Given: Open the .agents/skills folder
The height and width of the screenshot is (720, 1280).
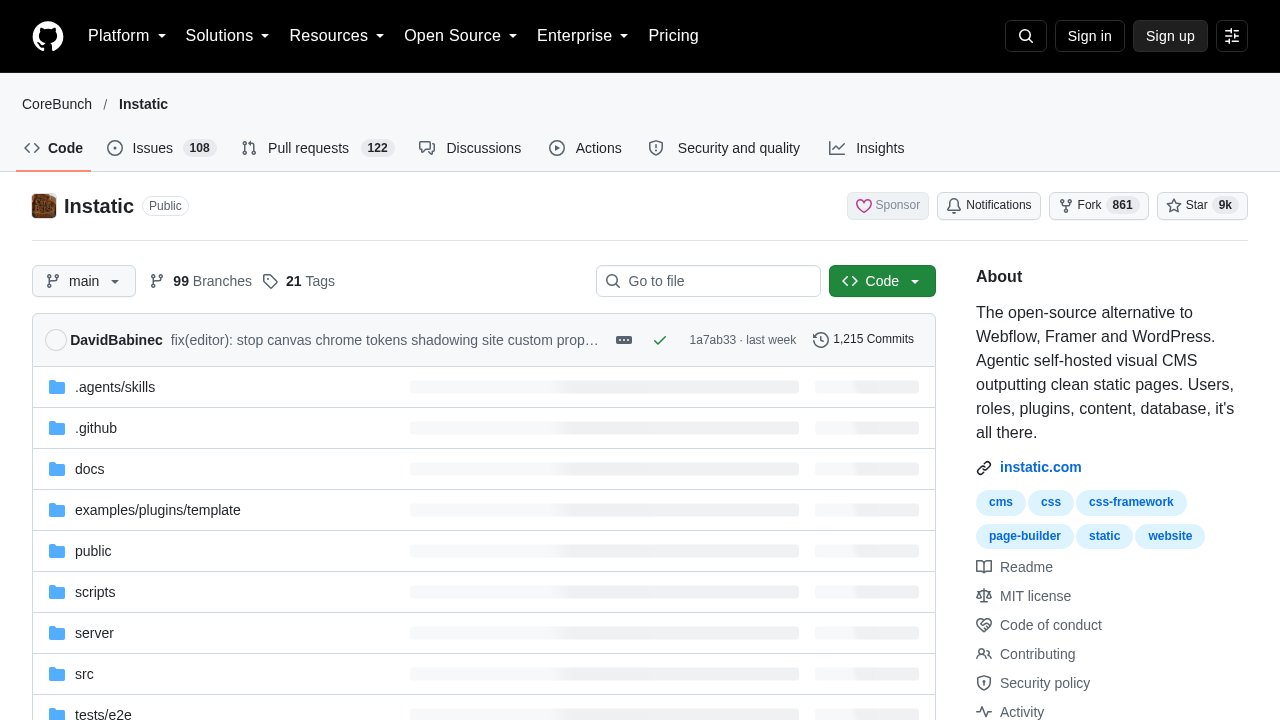Looking at the screenshot, I should pyautogui.click(x=115, y=387).
